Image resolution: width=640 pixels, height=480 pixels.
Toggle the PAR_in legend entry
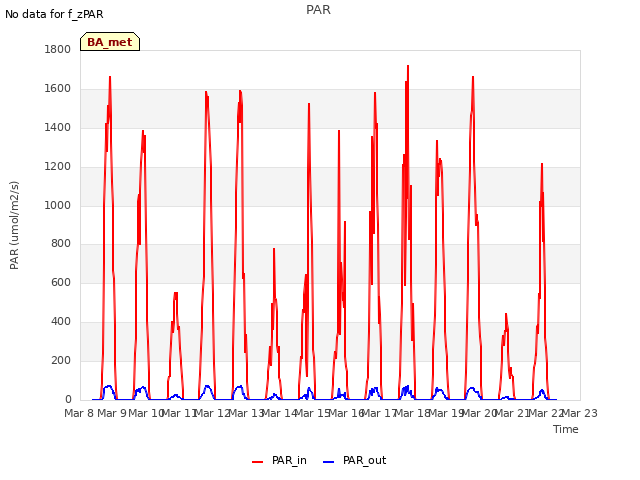[x=280, y=460]
